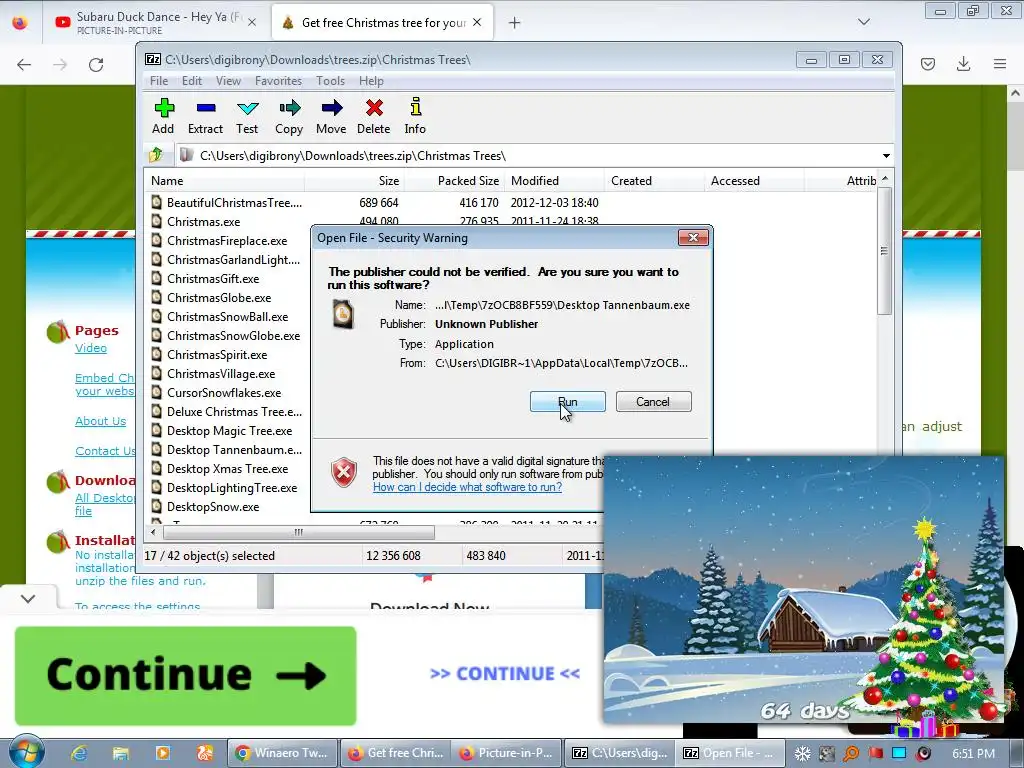Click the Save to Pocket icon
This screenshot has width=1024, height=768.
coord(928,64)
